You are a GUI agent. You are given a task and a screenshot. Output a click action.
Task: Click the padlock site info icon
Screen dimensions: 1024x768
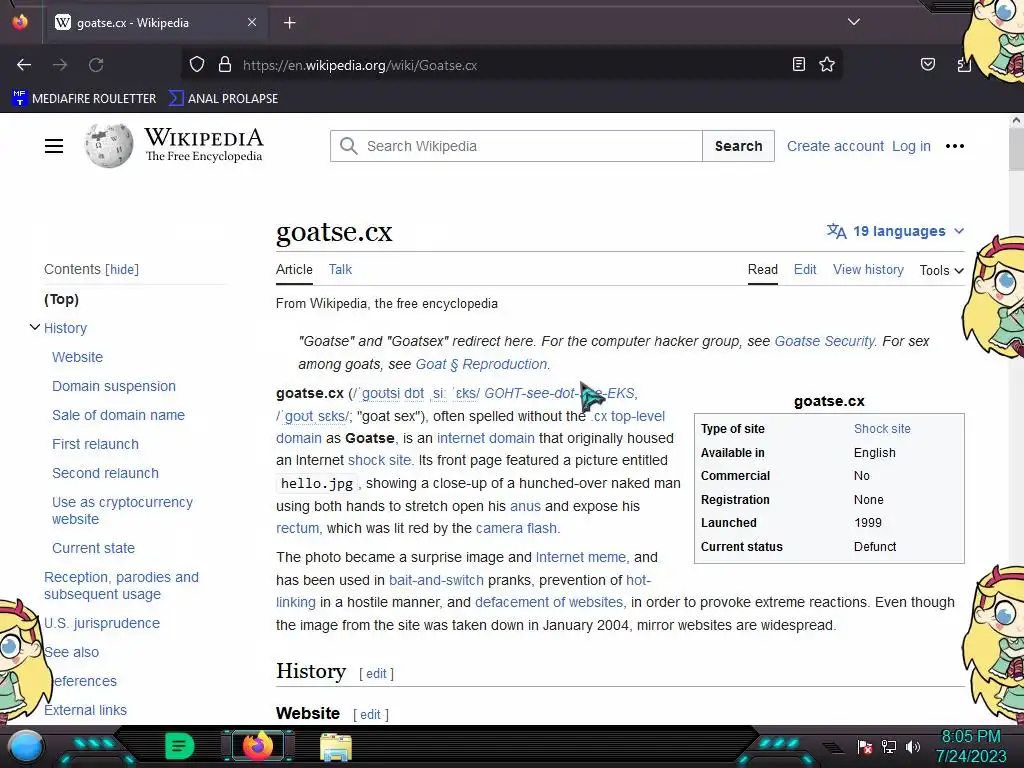point(225,65)
